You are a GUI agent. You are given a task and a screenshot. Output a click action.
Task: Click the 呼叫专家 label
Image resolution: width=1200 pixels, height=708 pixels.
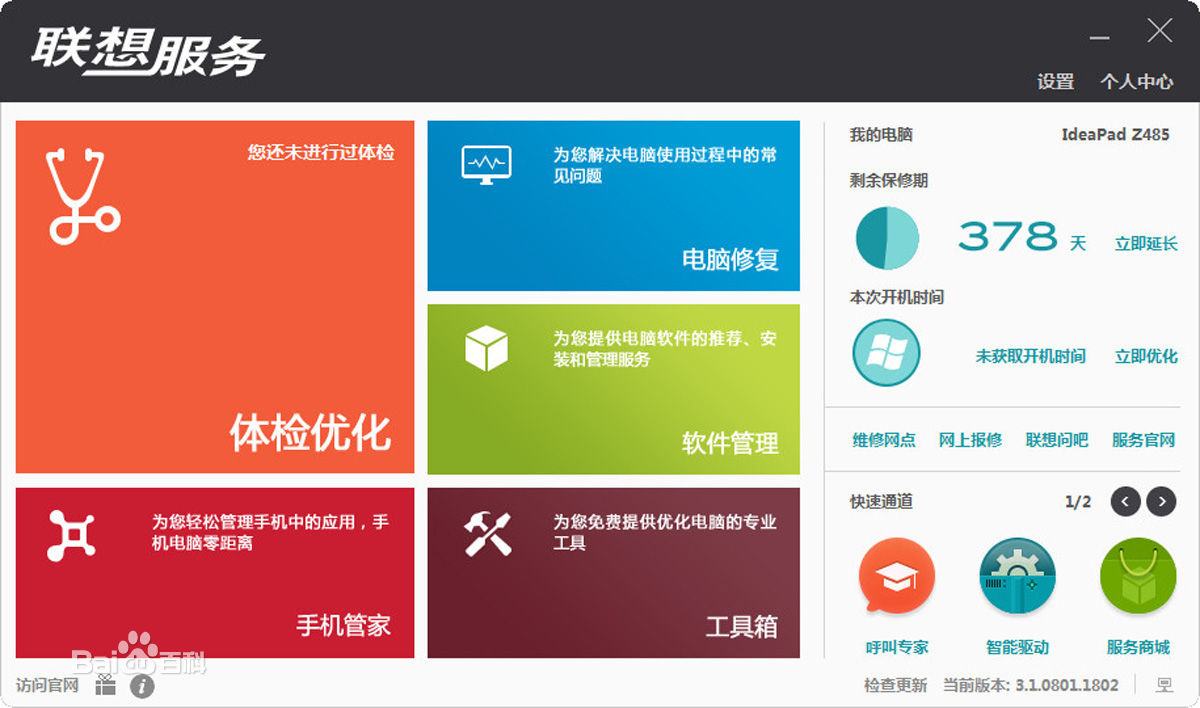897,647
